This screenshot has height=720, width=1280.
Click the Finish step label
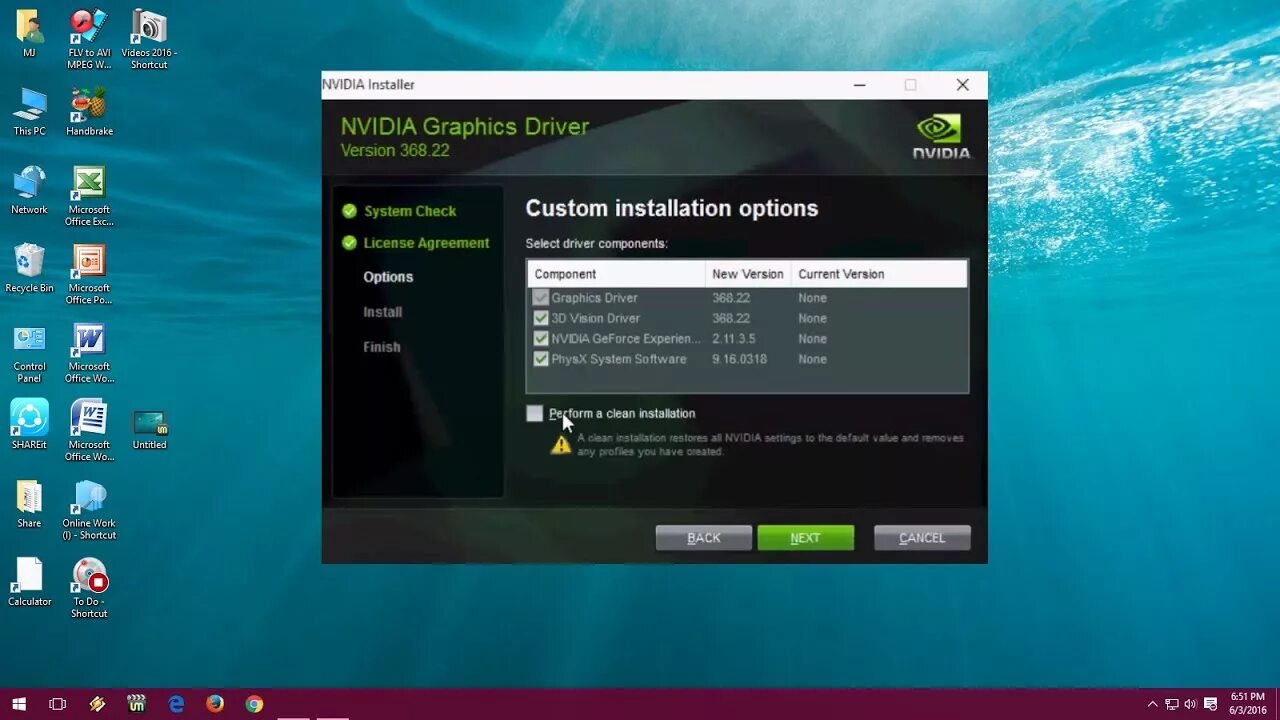[382, 347]
